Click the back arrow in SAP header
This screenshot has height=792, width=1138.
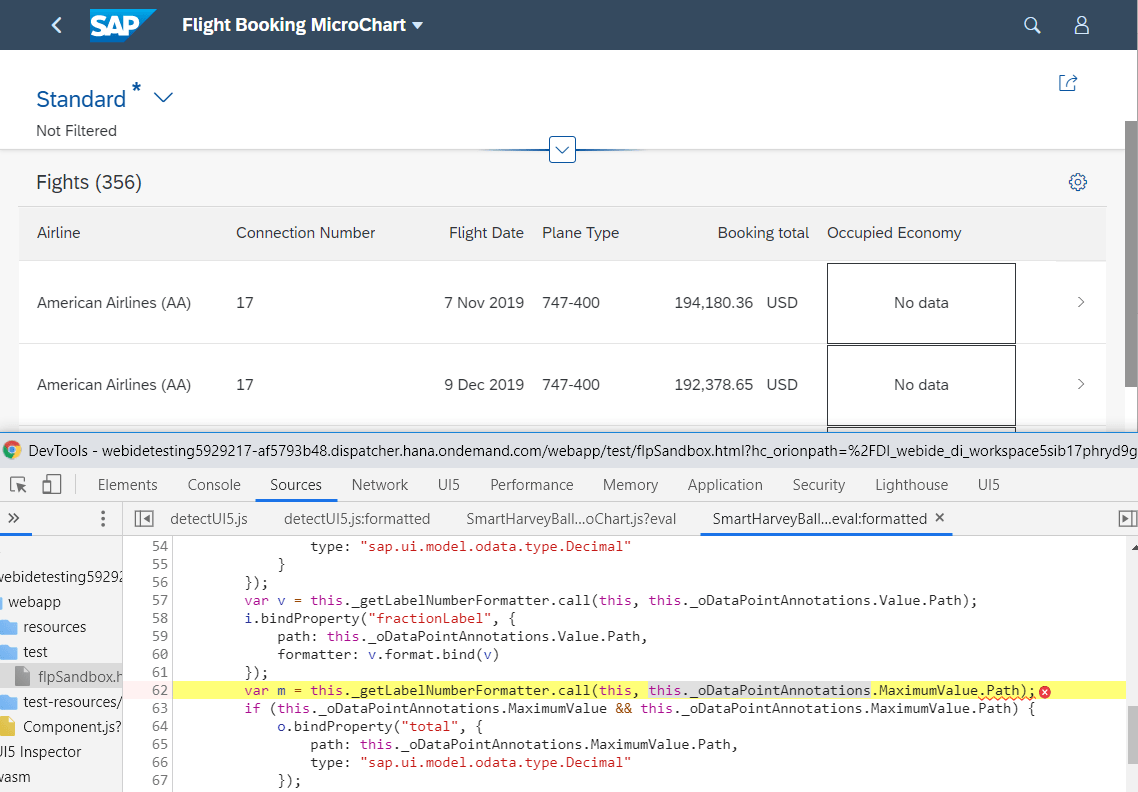click(57, 25)
